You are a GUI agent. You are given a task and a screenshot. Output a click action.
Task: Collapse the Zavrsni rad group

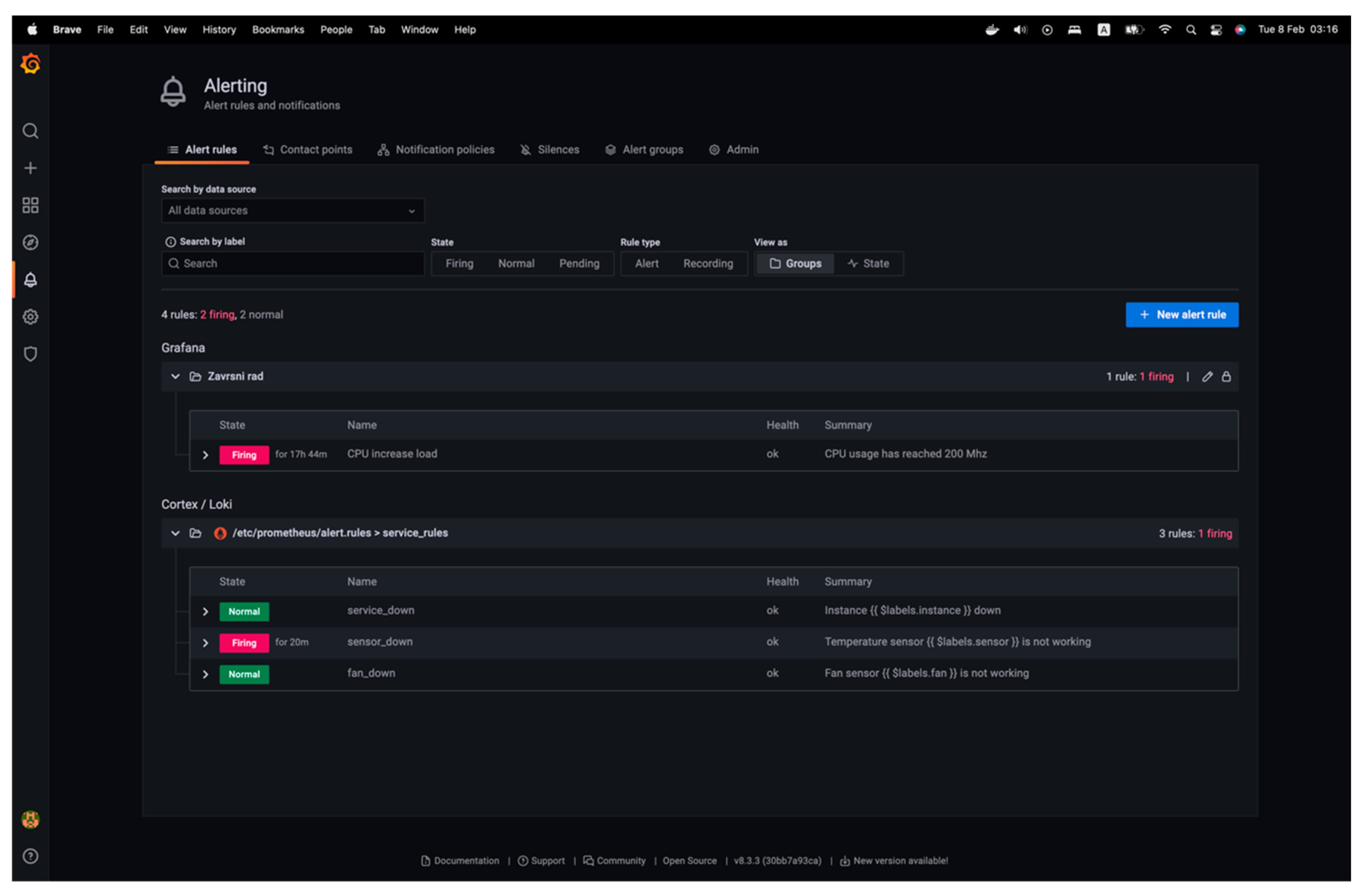click(x=175, y=376)
